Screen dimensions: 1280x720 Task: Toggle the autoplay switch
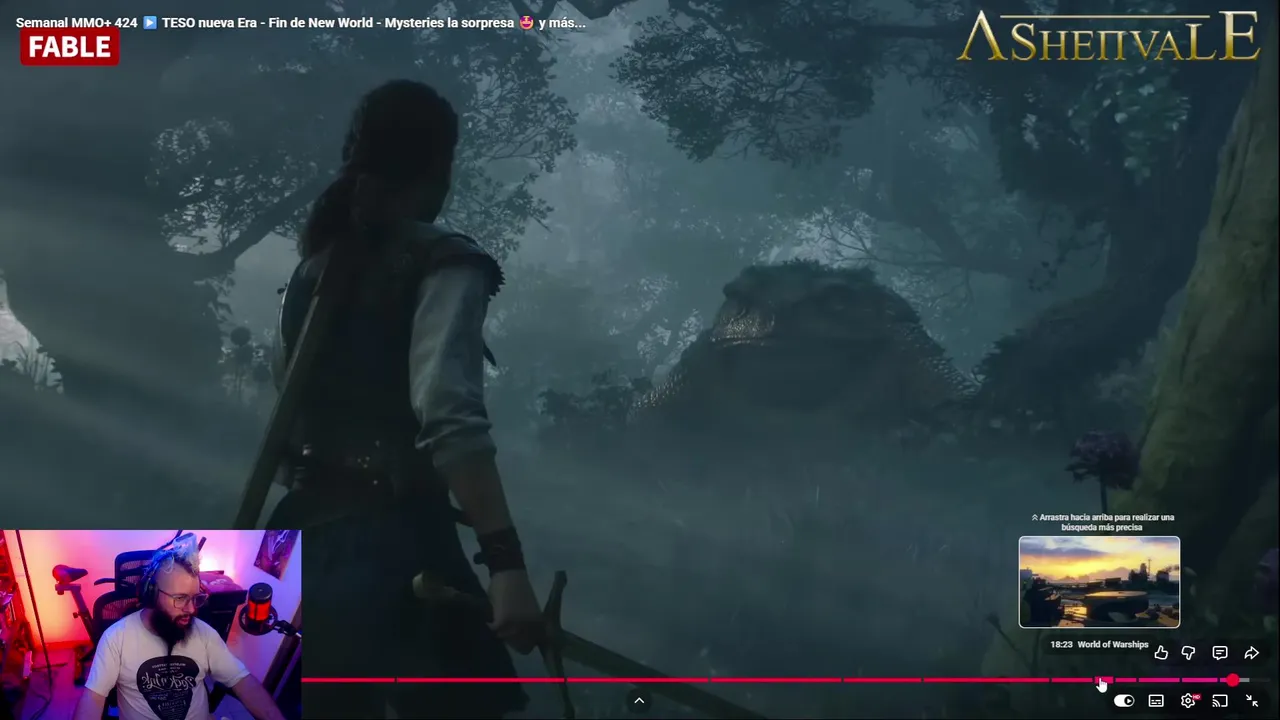1124,701
